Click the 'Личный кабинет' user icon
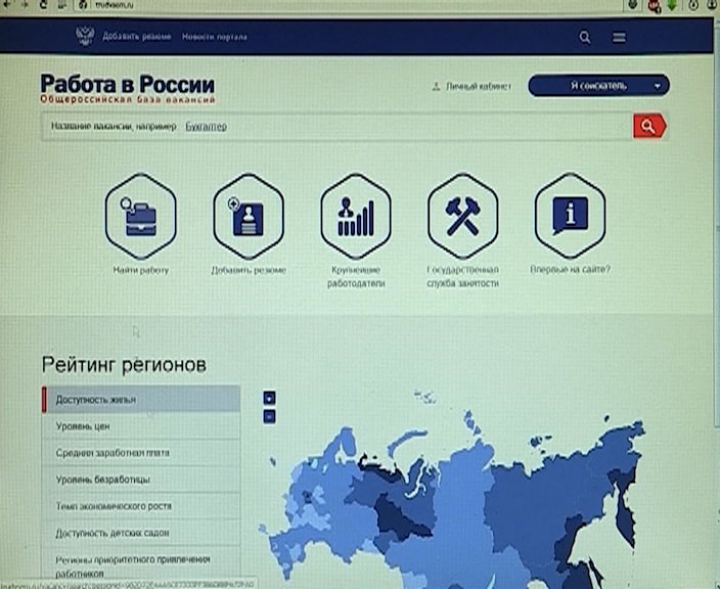 click(x=436, y=86)
